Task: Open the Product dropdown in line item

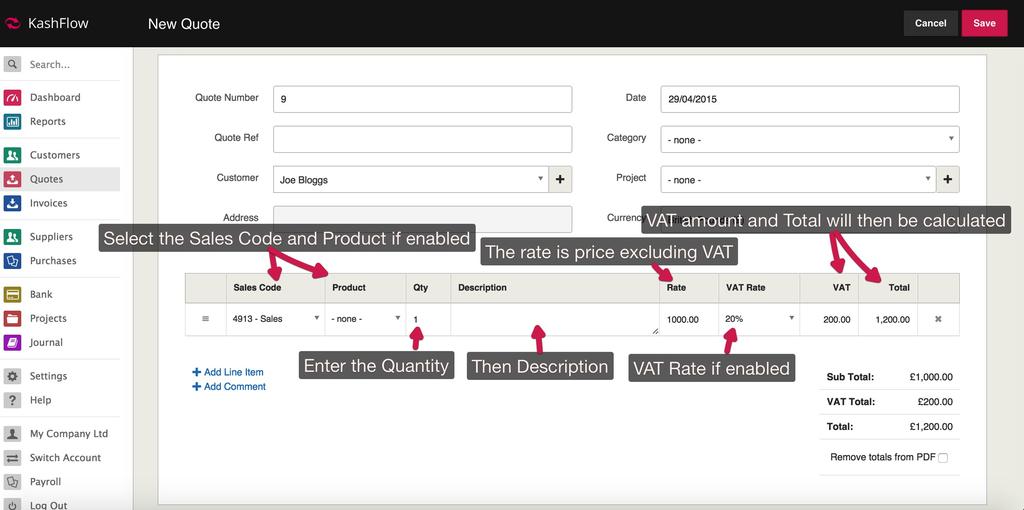Action: [365, 319]
